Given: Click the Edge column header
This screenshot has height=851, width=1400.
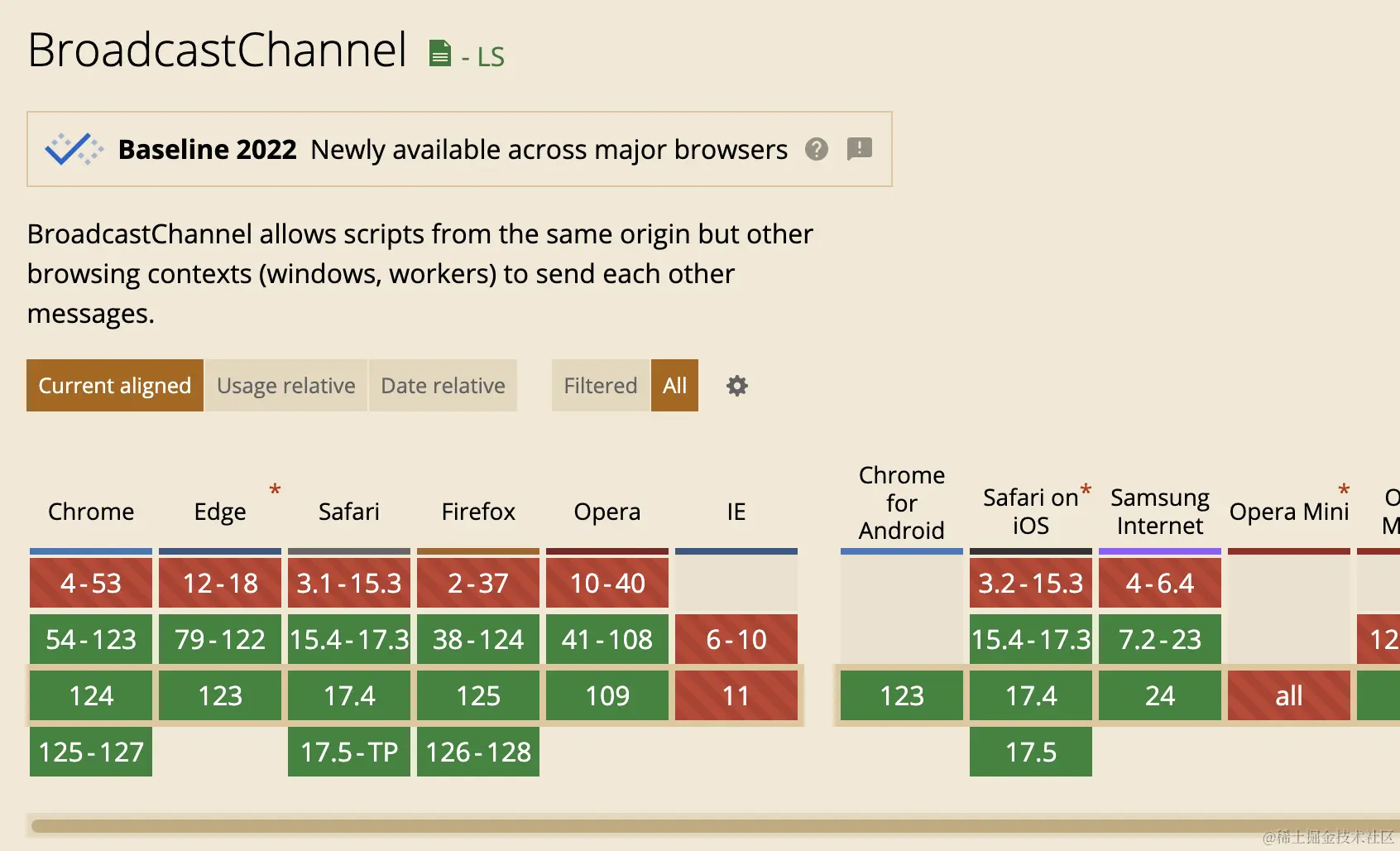Looking at the screenshot, I should pyautogui.click(x=220, y=512).
